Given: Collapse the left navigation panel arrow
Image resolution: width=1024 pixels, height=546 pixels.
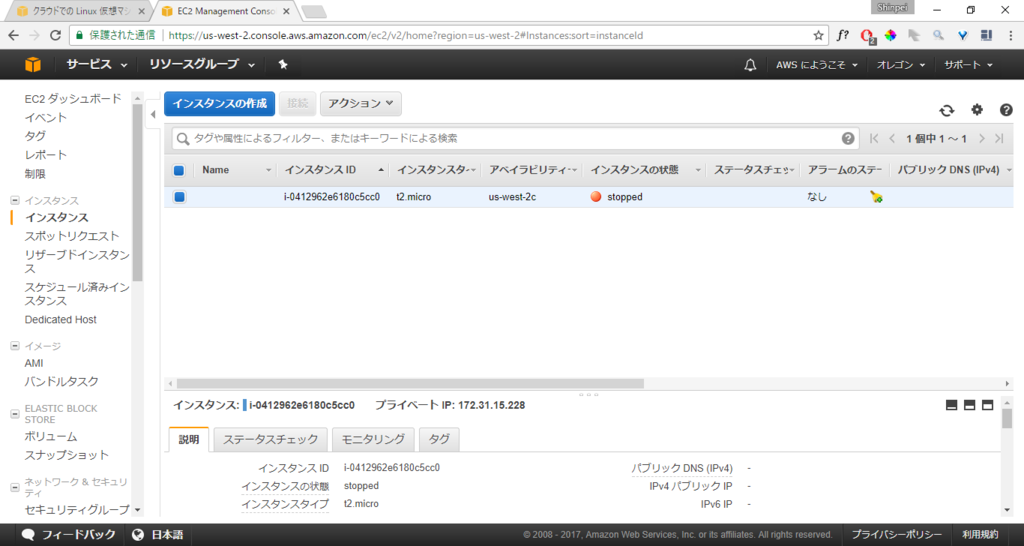Looking at the screenshot, I should click(153, 114).
